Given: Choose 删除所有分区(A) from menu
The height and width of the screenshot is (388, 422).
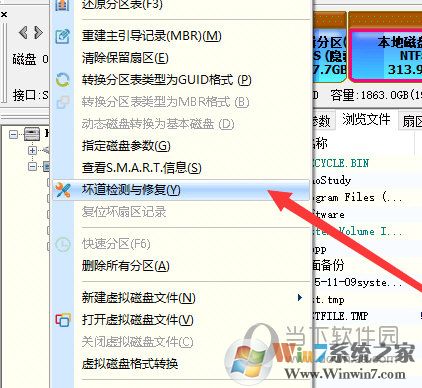Looking at the screenshot, I should pos(126,266).
